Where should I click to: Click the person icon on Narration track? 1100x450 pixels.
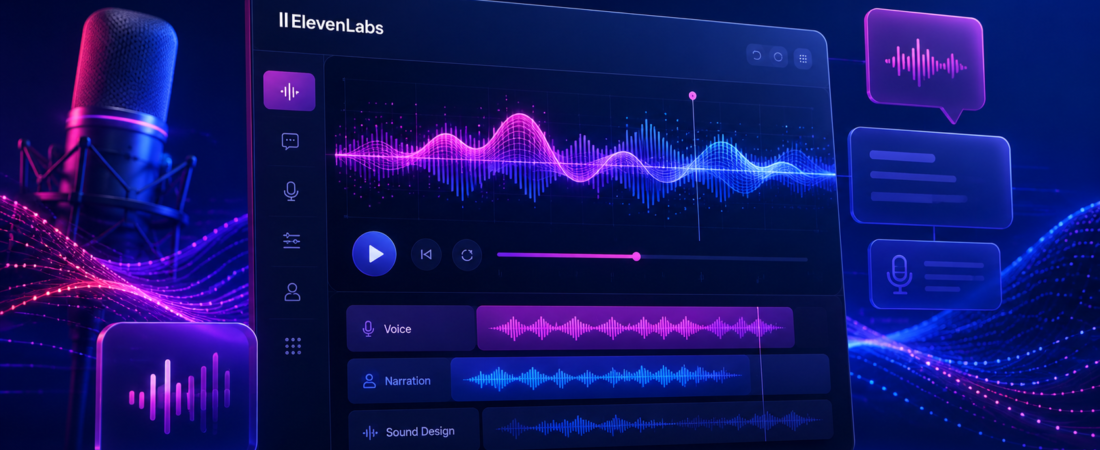pyautogui.click(x=369, y=381)
